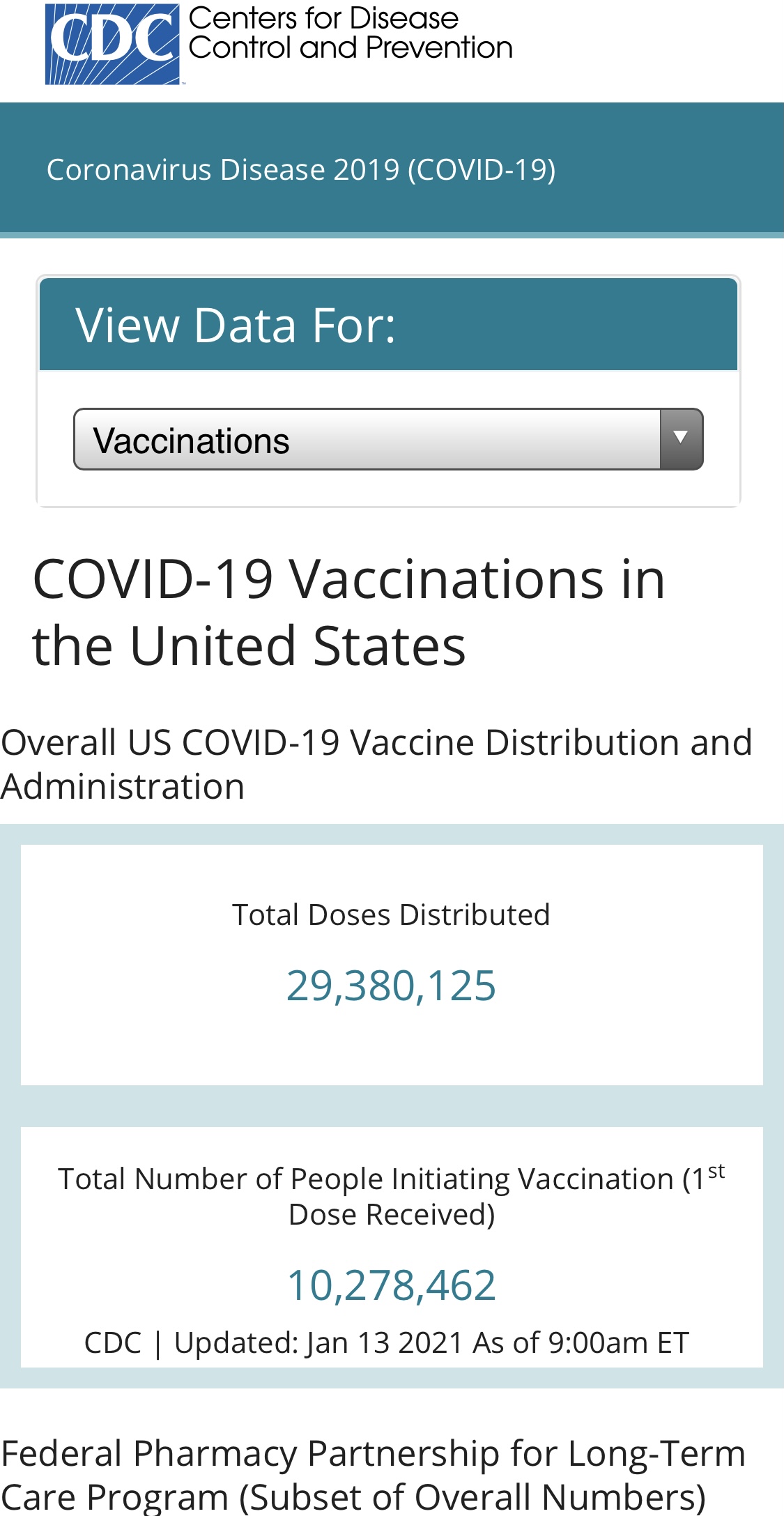Click the Total Doses Distributed label

(x=391, y=914)
